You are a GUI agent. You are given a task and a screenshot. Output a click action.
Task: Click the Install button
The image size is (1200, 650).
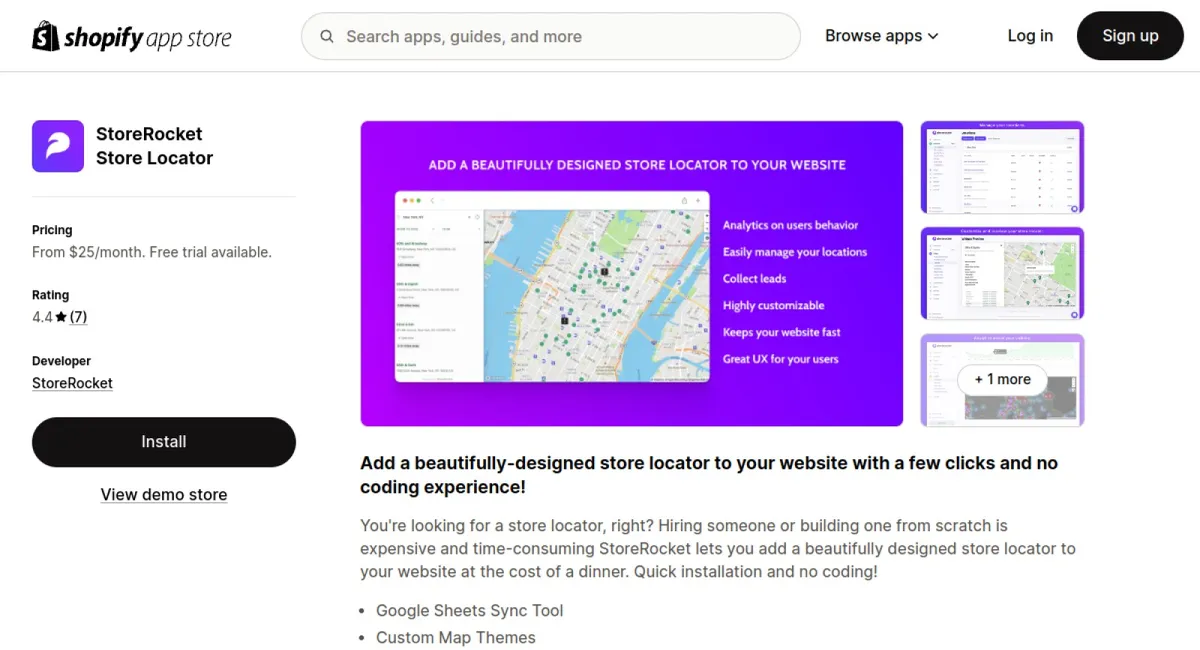[164, 442]
